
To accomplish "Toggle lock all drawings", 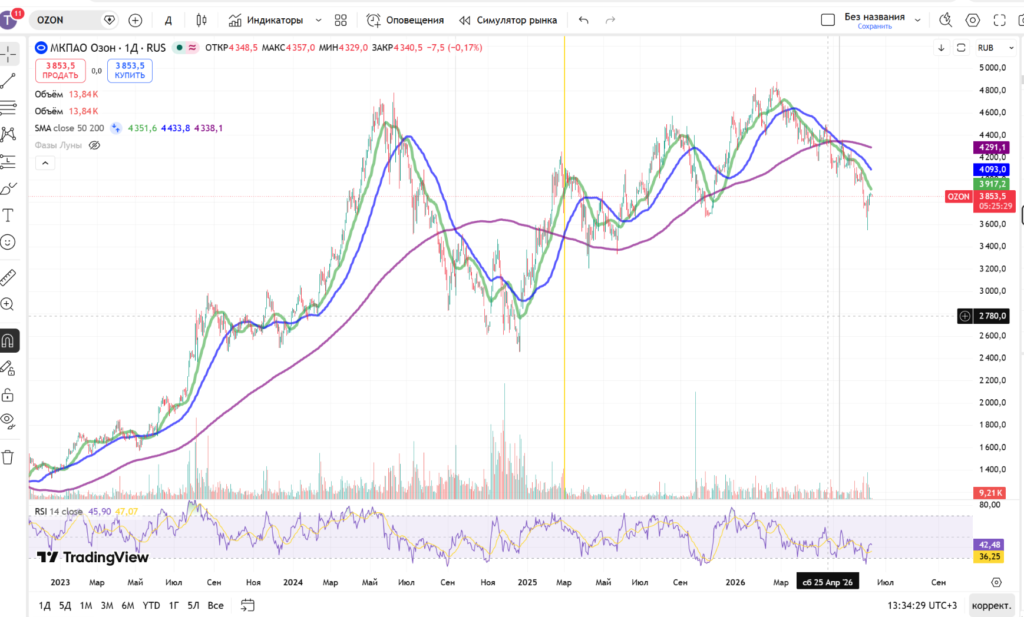I will point(8,395).
